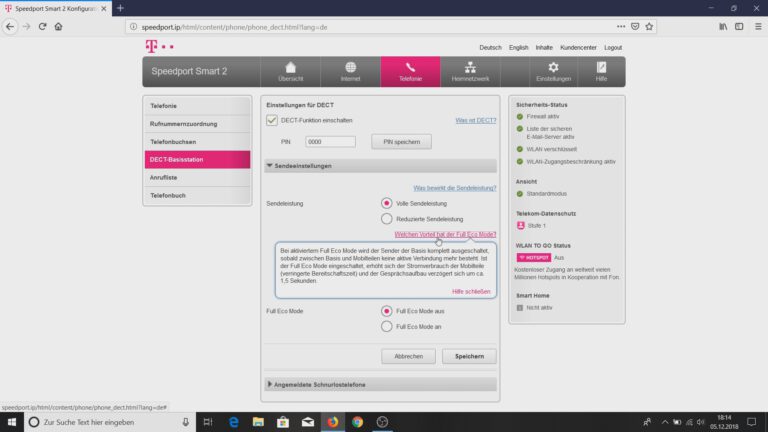
Task: Click the taskbar clock showing 18:14
Action: click(x=724, y=422)
